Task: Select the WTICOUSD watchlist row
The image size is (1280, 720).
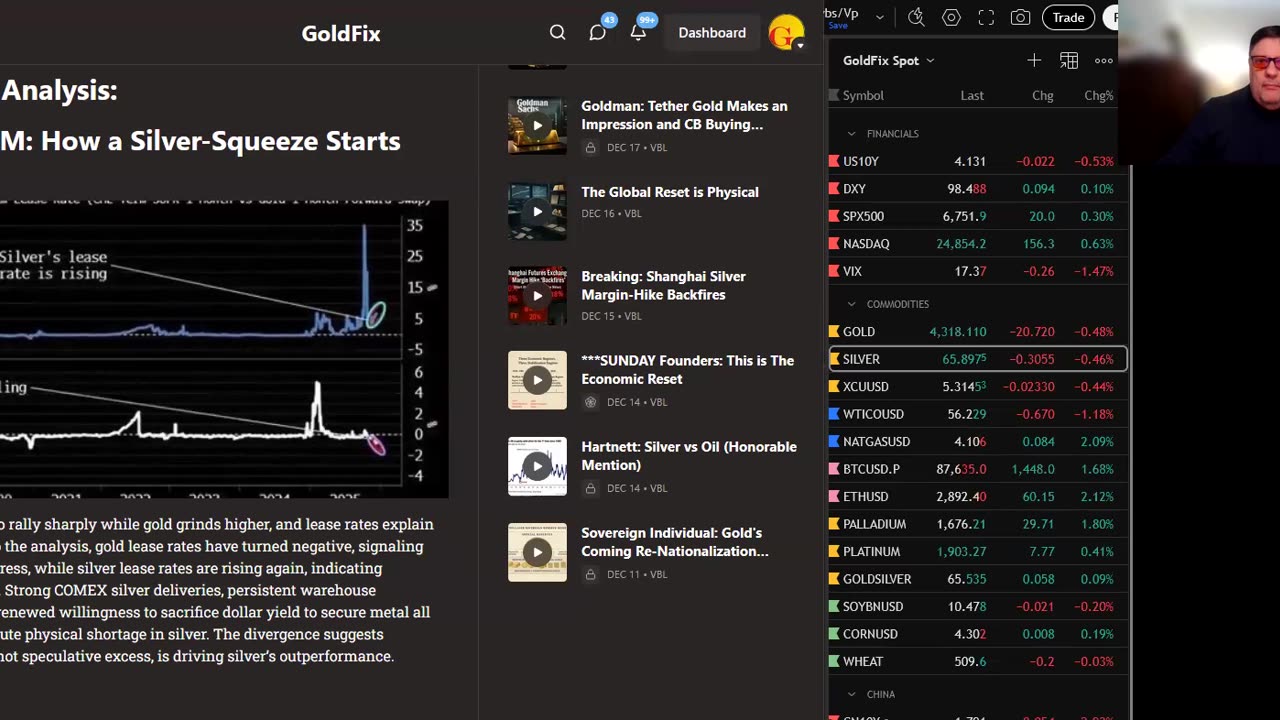Action: (x=978, y=414)
